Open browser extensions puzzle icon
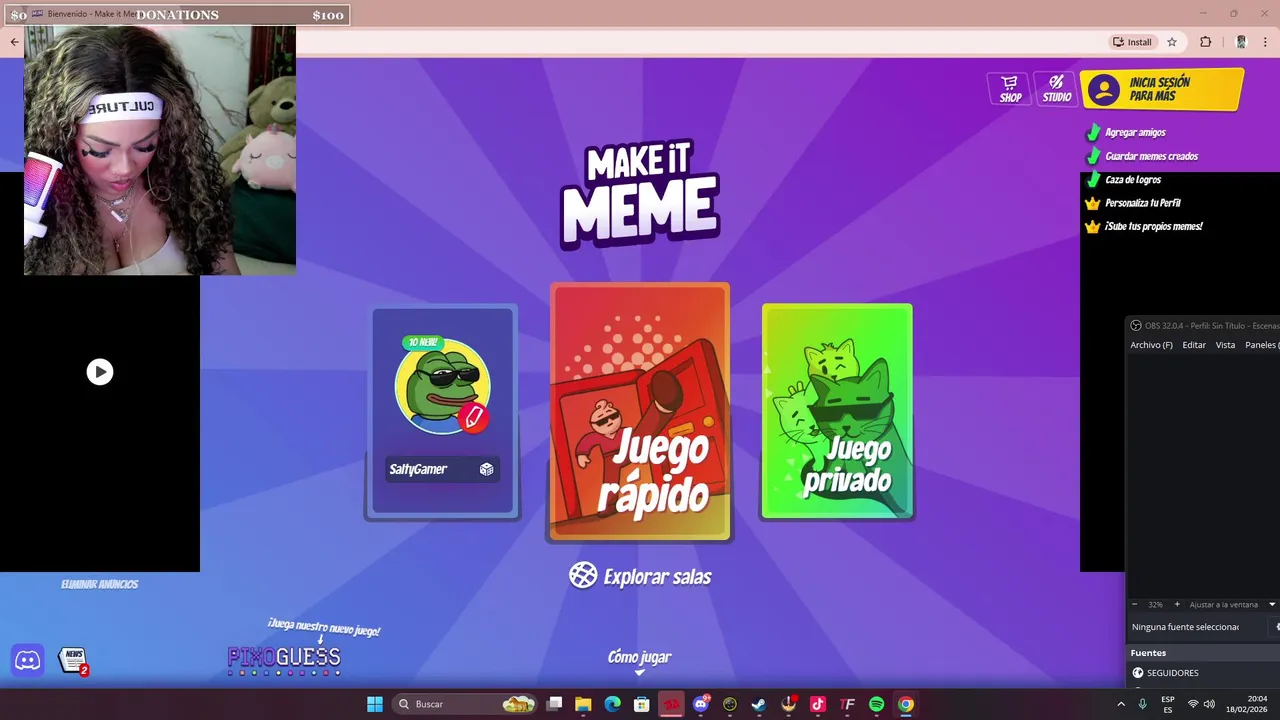This screenshot has height=720, width=1280. click(1205, 42)
